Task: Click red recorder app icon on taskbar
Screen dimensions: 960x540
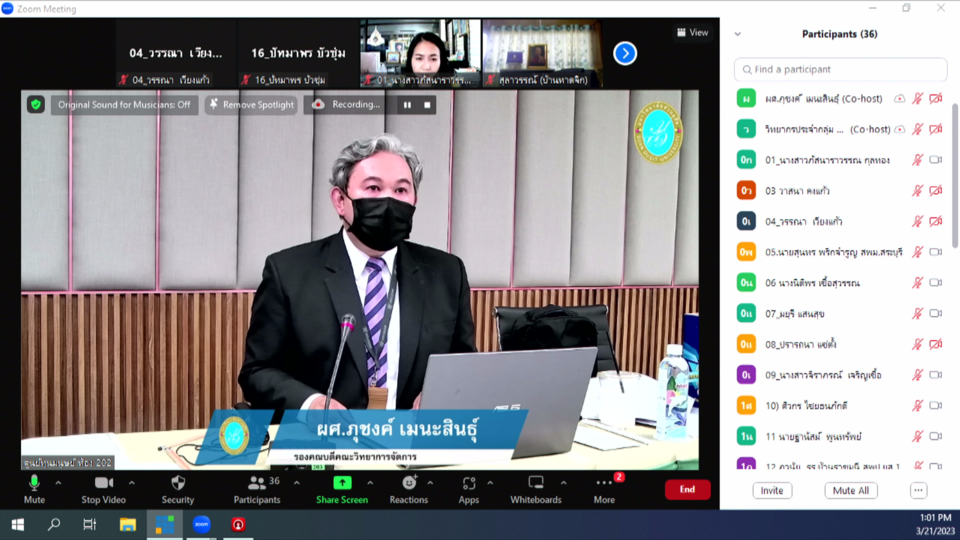Action: [238, 525]
